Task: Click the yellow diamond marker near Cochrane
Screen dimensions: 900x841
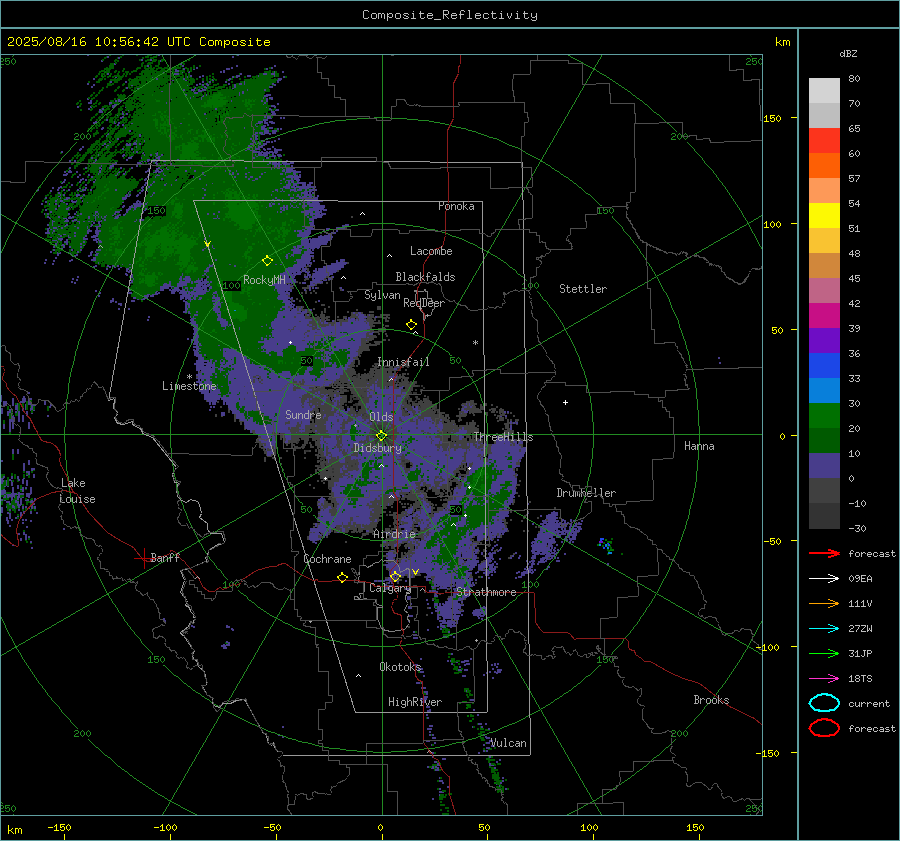Action: coord(343,577)
